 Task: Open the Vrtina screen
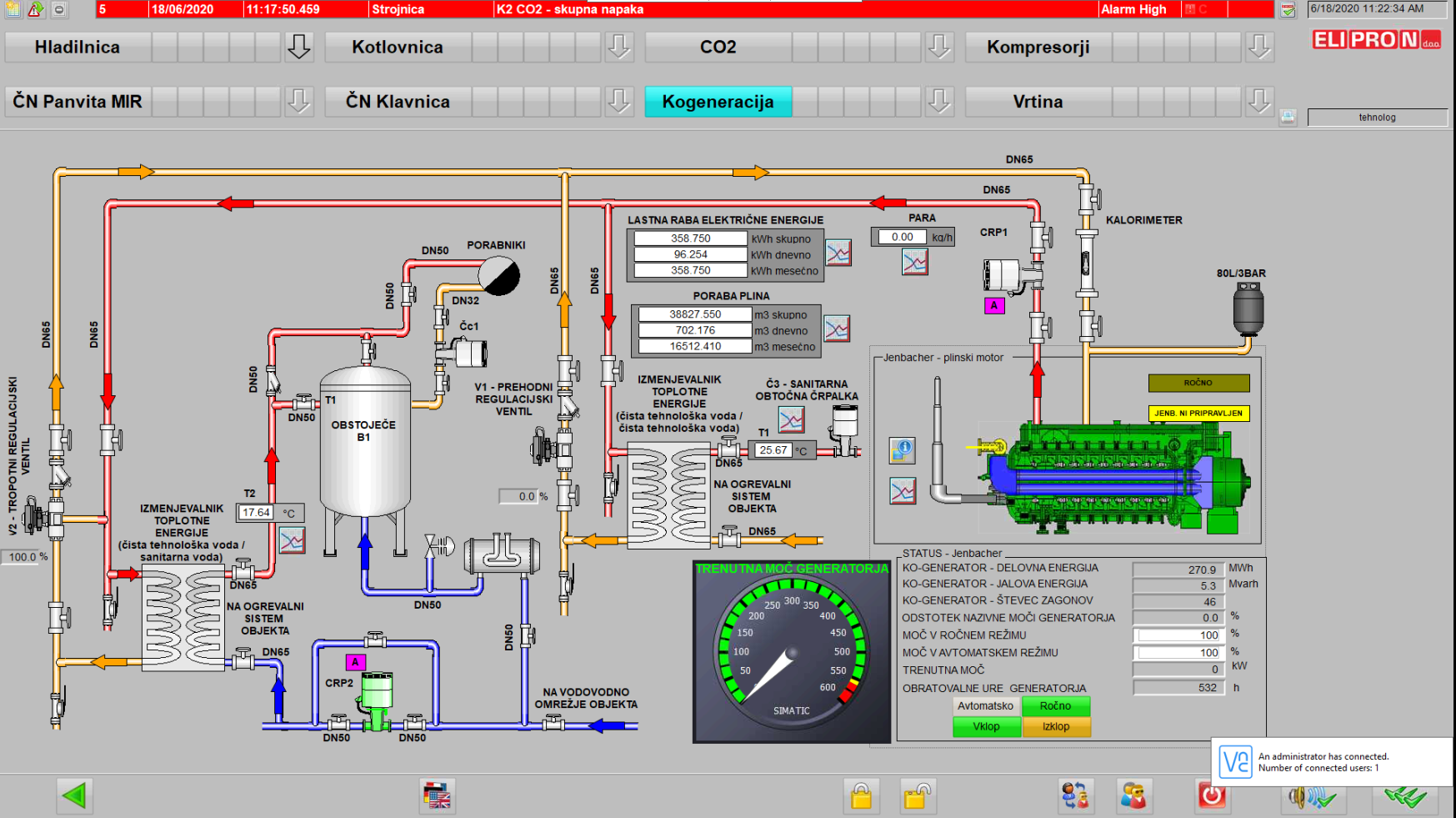point(1038,102)
